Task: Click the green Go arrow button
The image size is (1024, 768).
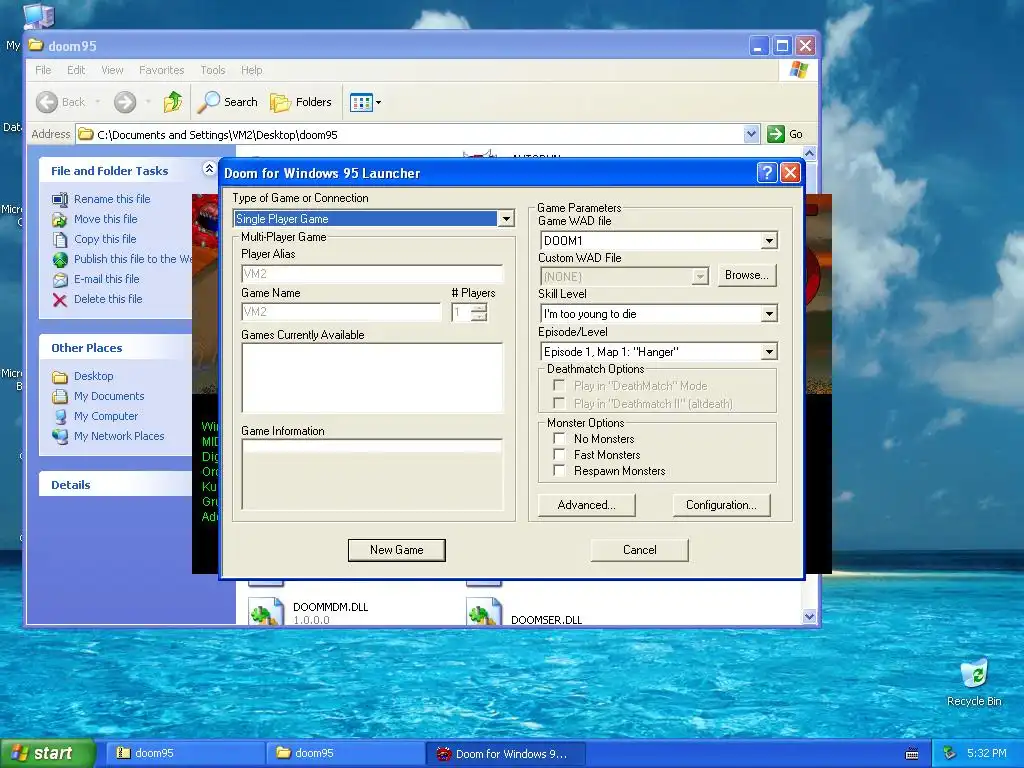Action: tap(776, 134)
